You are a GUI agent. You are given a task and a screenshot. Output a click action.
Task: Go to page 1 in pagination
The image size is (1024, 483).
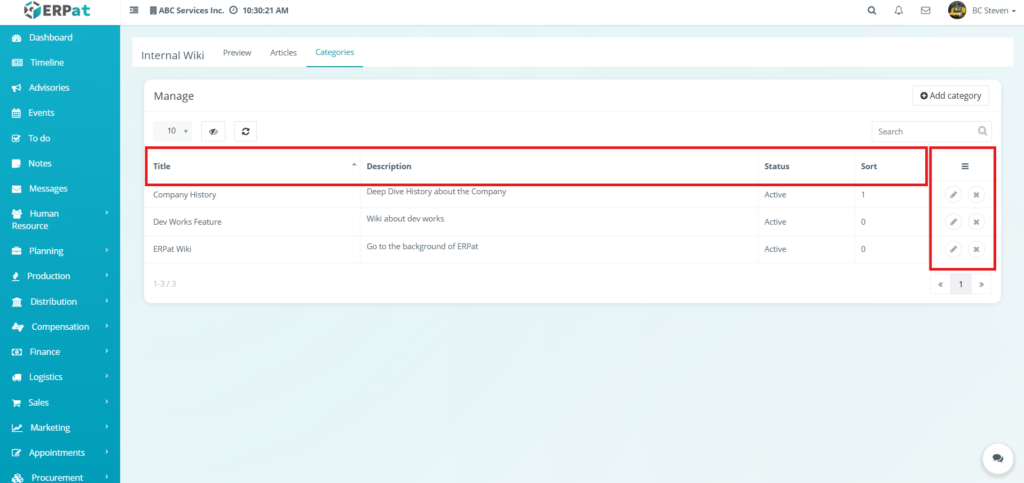point(960,284)
